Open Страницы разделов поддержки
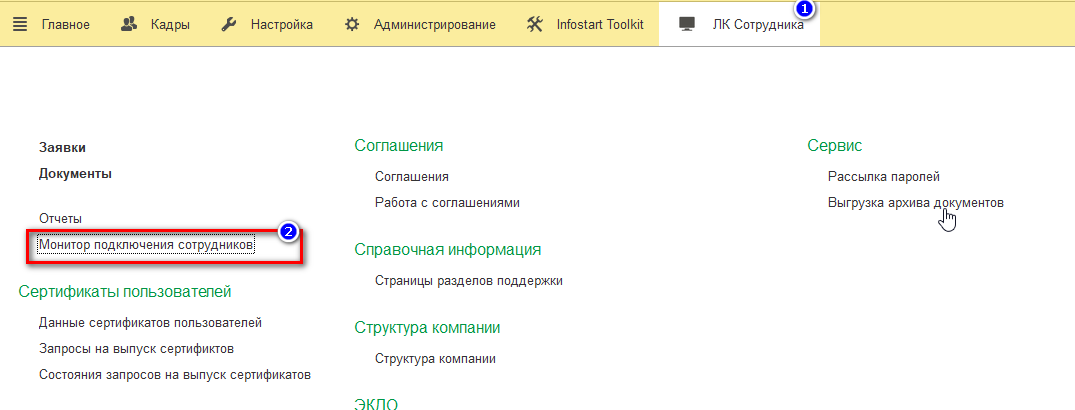This screenshot has width=1075, height=410. coord(469,280)
